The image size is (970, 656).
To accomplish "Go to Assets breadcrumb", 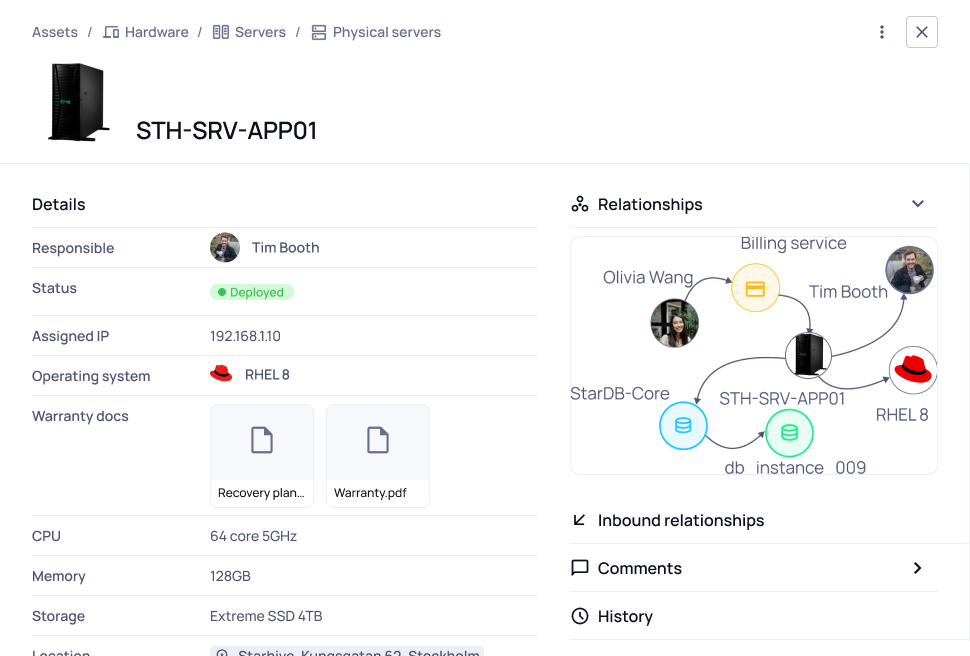I will pos(55,32).
